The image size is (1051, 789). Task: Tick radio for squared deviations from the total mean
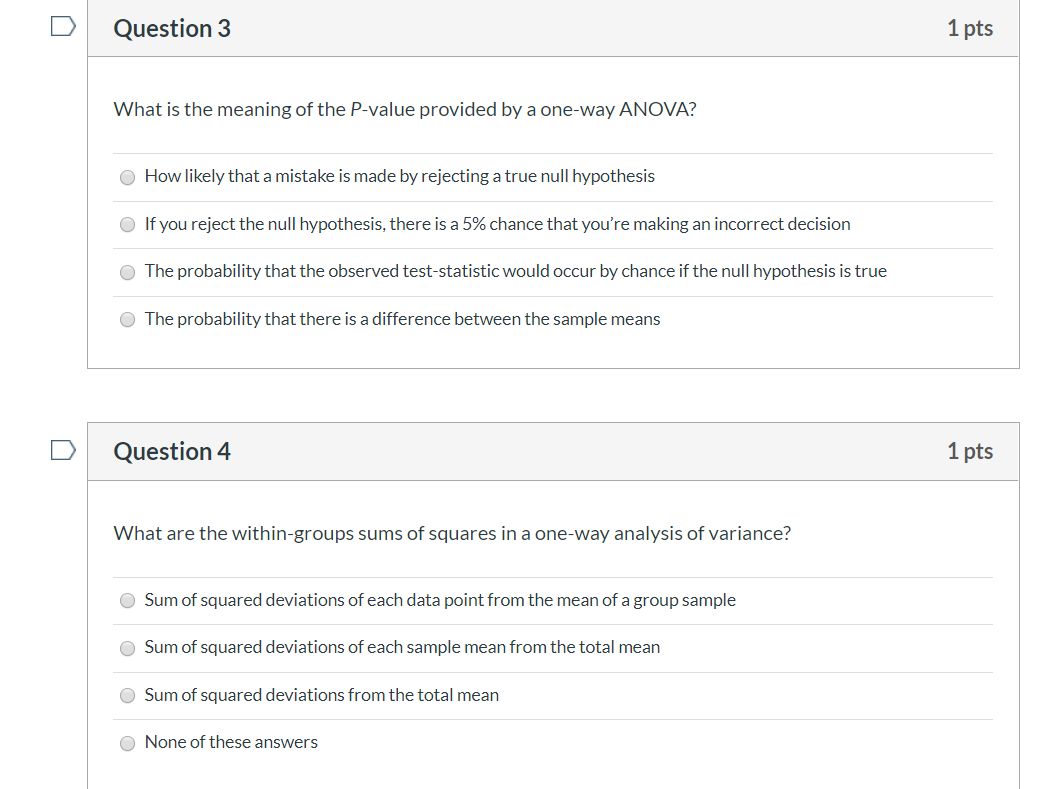(x=127, y=696)
